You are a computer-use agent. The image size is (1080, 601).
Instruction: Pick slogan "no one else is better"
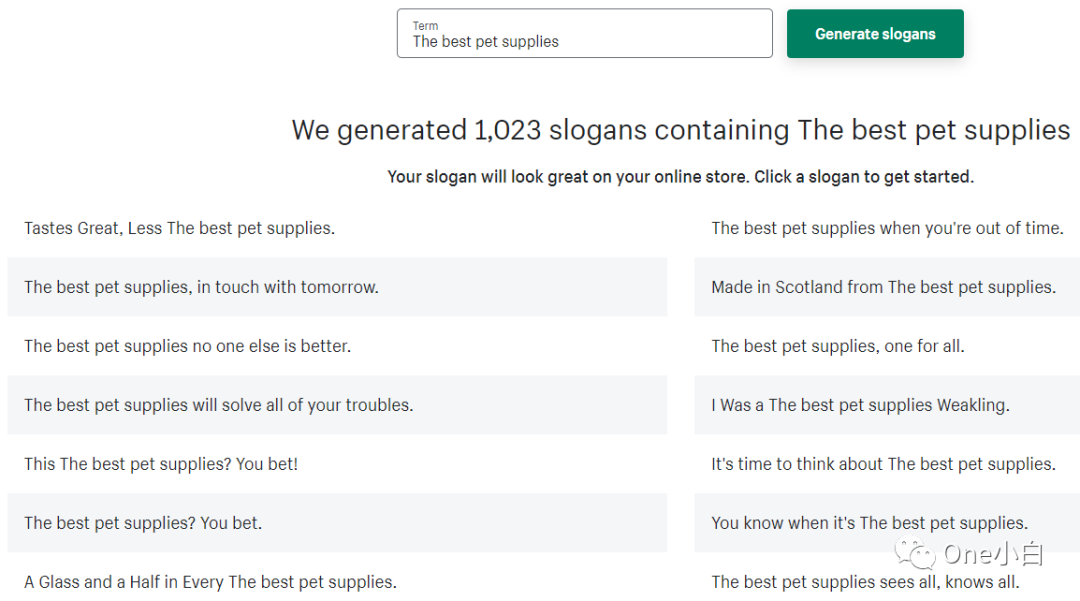click(188, 346)
